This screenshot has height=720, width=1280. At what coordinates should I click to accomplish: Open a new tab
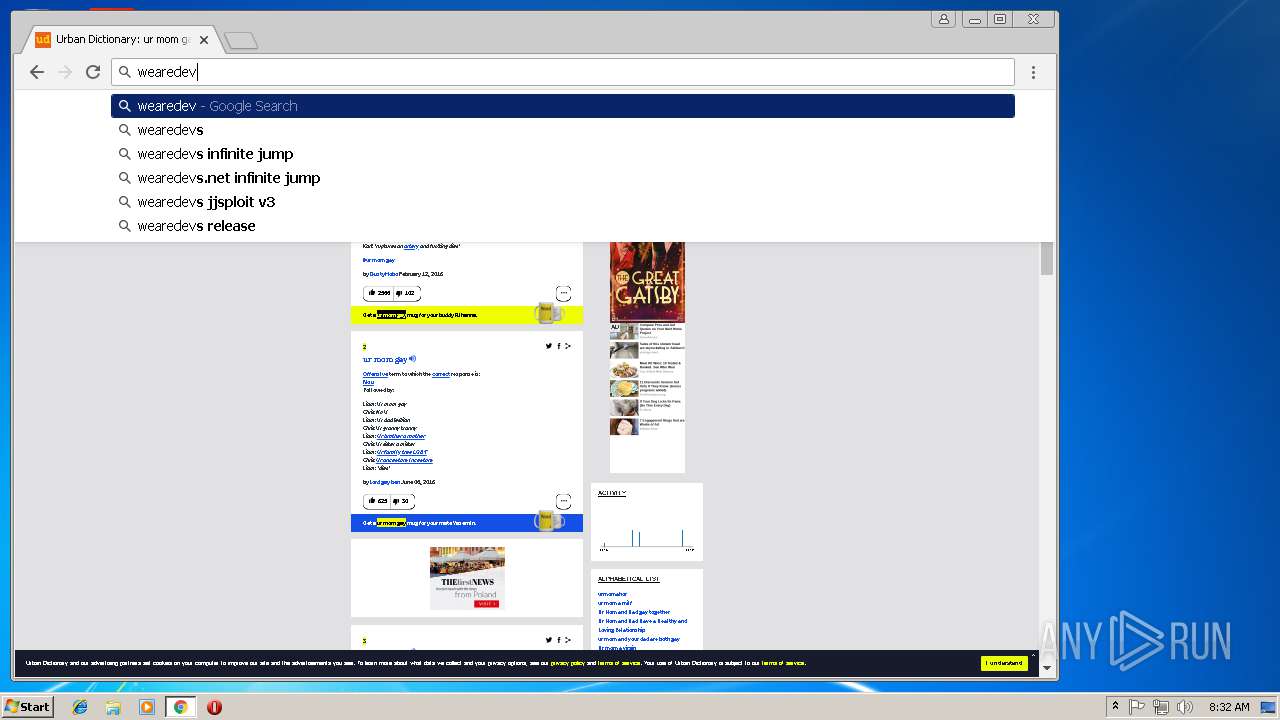[x=241, y=40]
